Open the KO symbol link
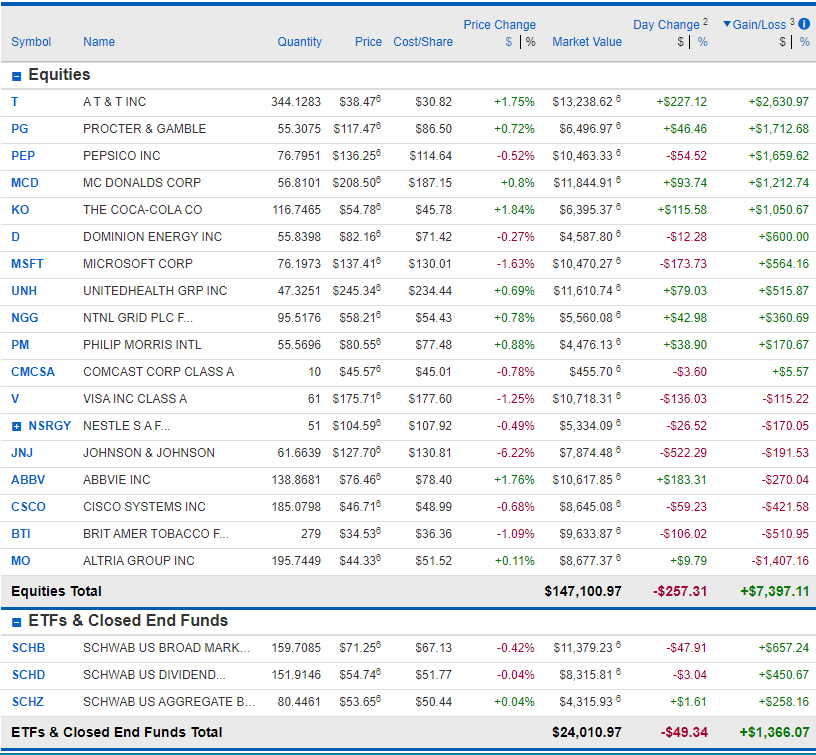 point(20,210)
